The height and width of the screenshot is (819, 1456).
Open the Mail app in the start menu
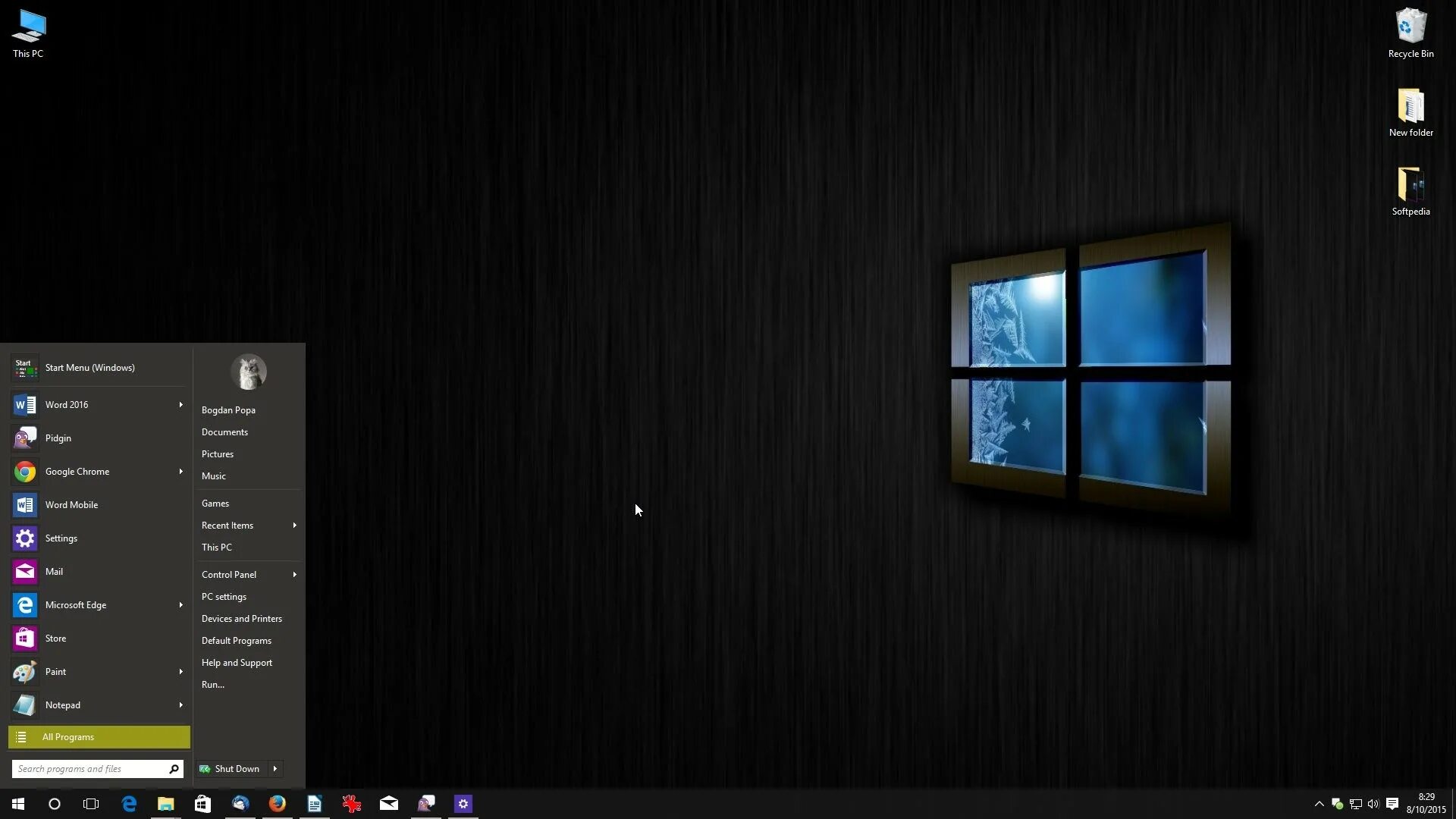(x=54, y=572)
